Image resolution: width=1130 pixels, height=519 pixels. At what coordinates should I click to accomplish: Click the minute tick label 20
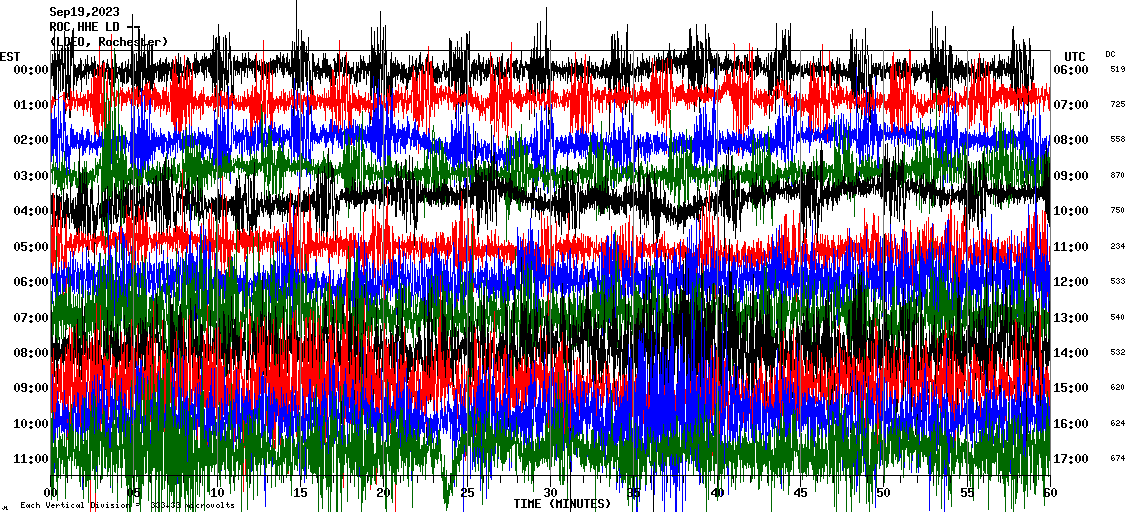[383, 493]
